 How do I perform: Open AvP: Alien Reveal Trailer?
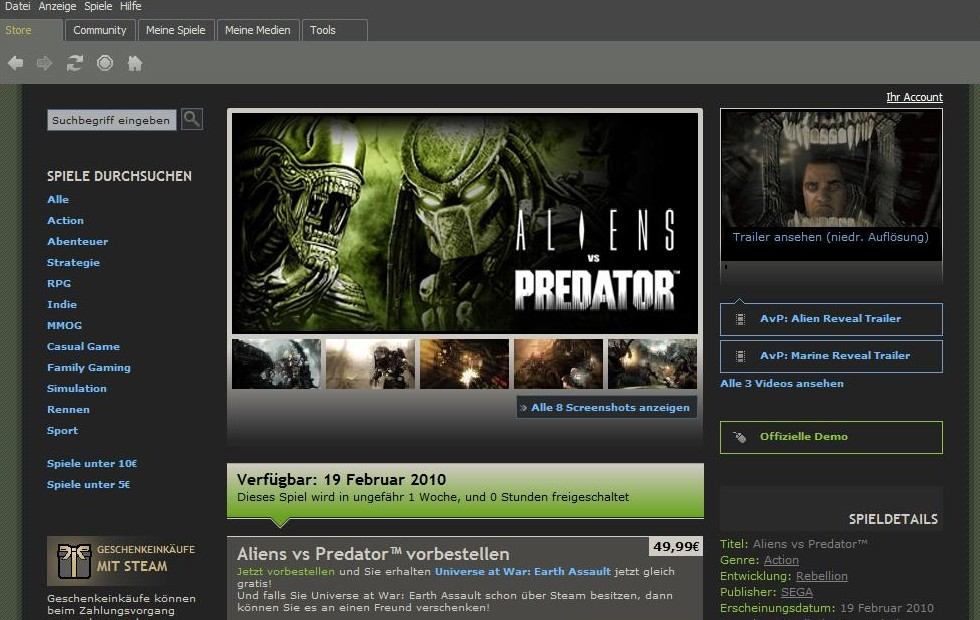(831, 319)
